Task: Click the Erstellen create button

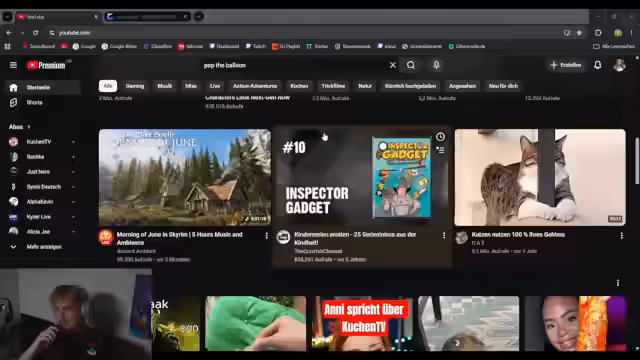Action: click(566, 65)
